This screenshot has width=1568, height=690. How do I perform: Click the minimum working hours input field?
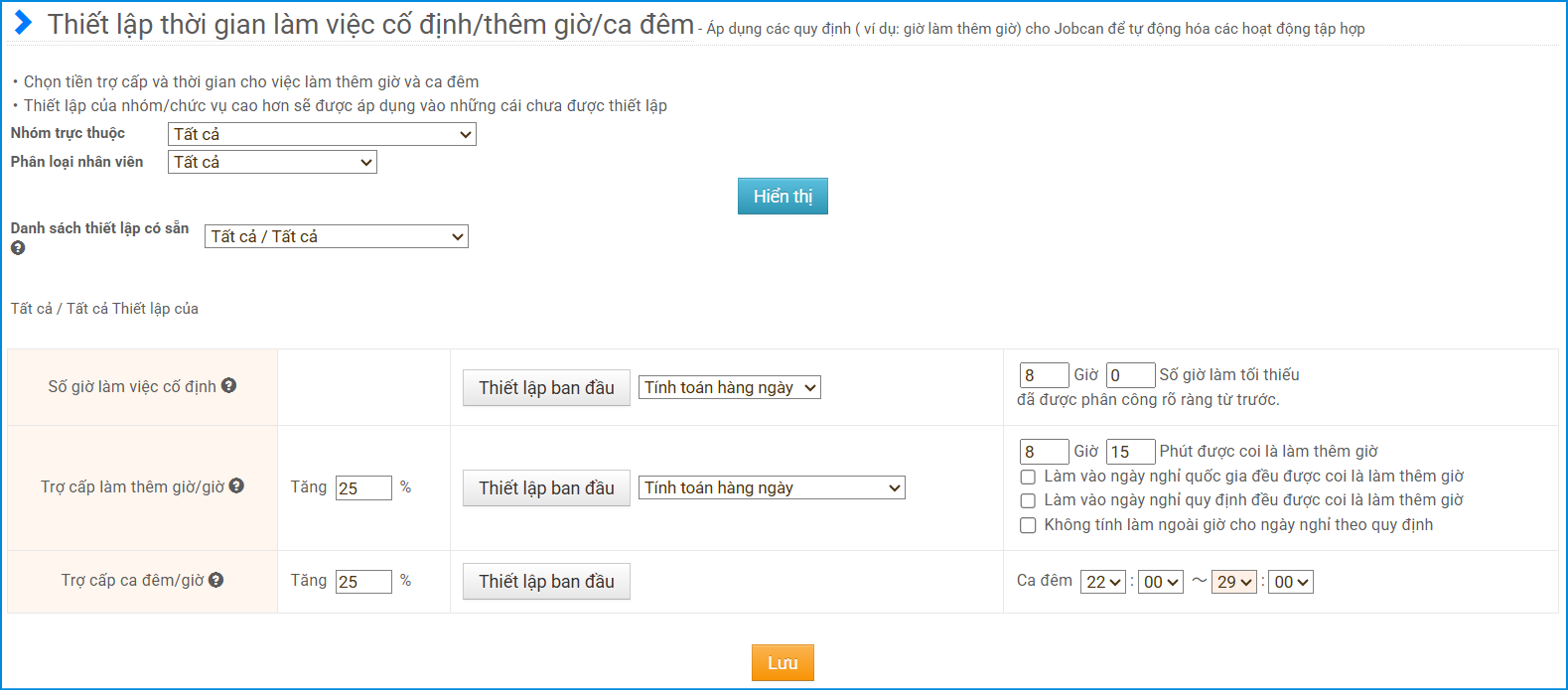point(1044,375)
